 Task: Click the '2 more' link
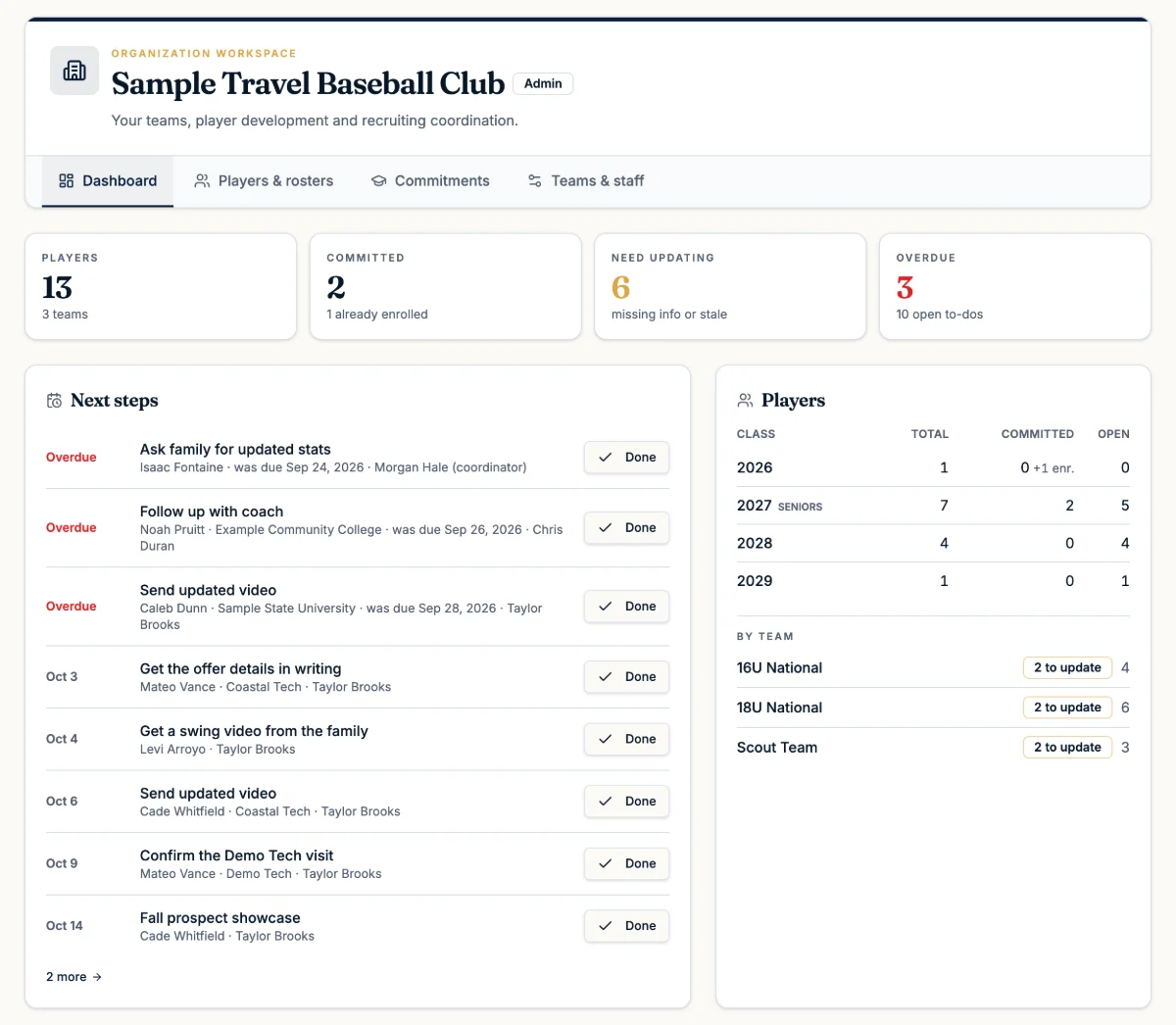click(73, 977)
